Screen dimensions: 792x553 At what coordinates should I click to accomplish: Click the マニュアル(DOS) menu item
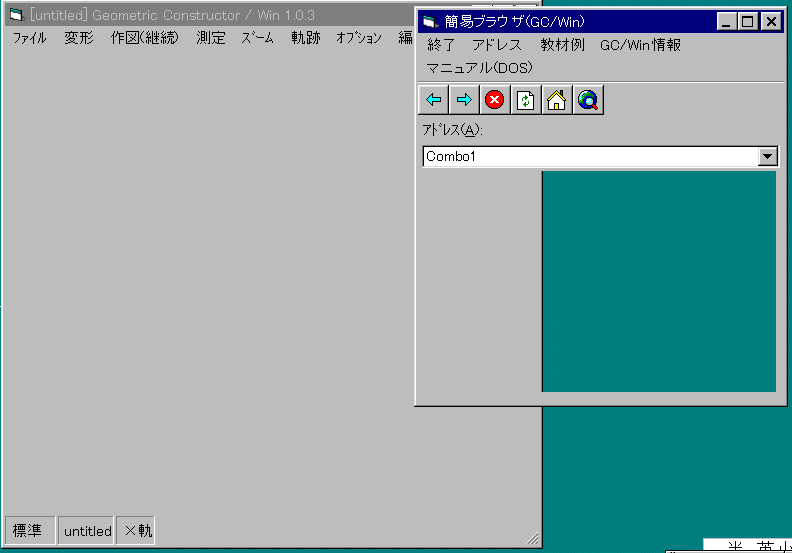479,68
